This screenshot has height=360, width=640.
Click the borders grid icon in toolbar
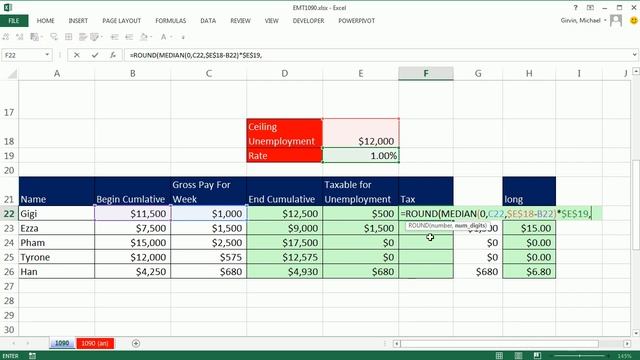pos(69,37)
